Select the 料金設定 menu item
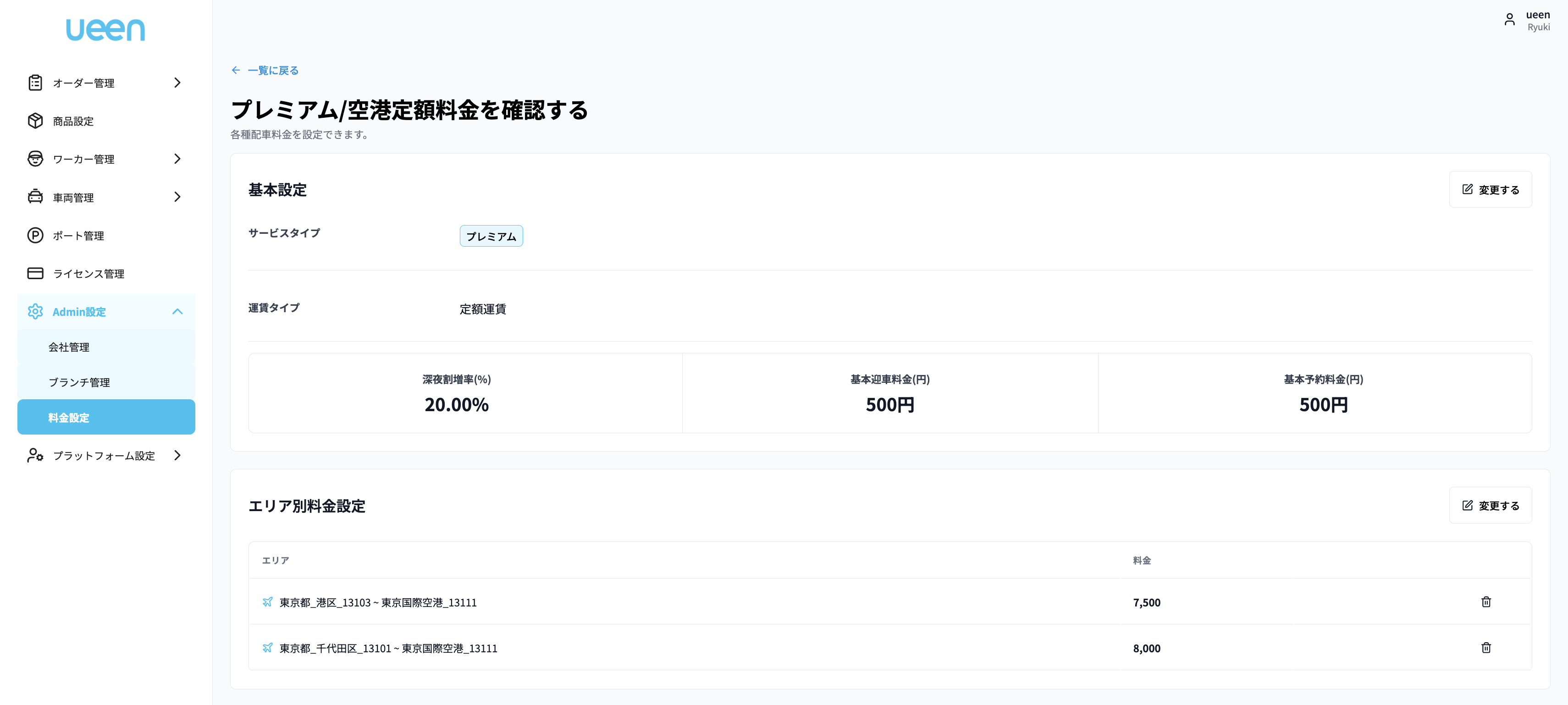This screenshot has width=1568, height=705. coord(106,417)
